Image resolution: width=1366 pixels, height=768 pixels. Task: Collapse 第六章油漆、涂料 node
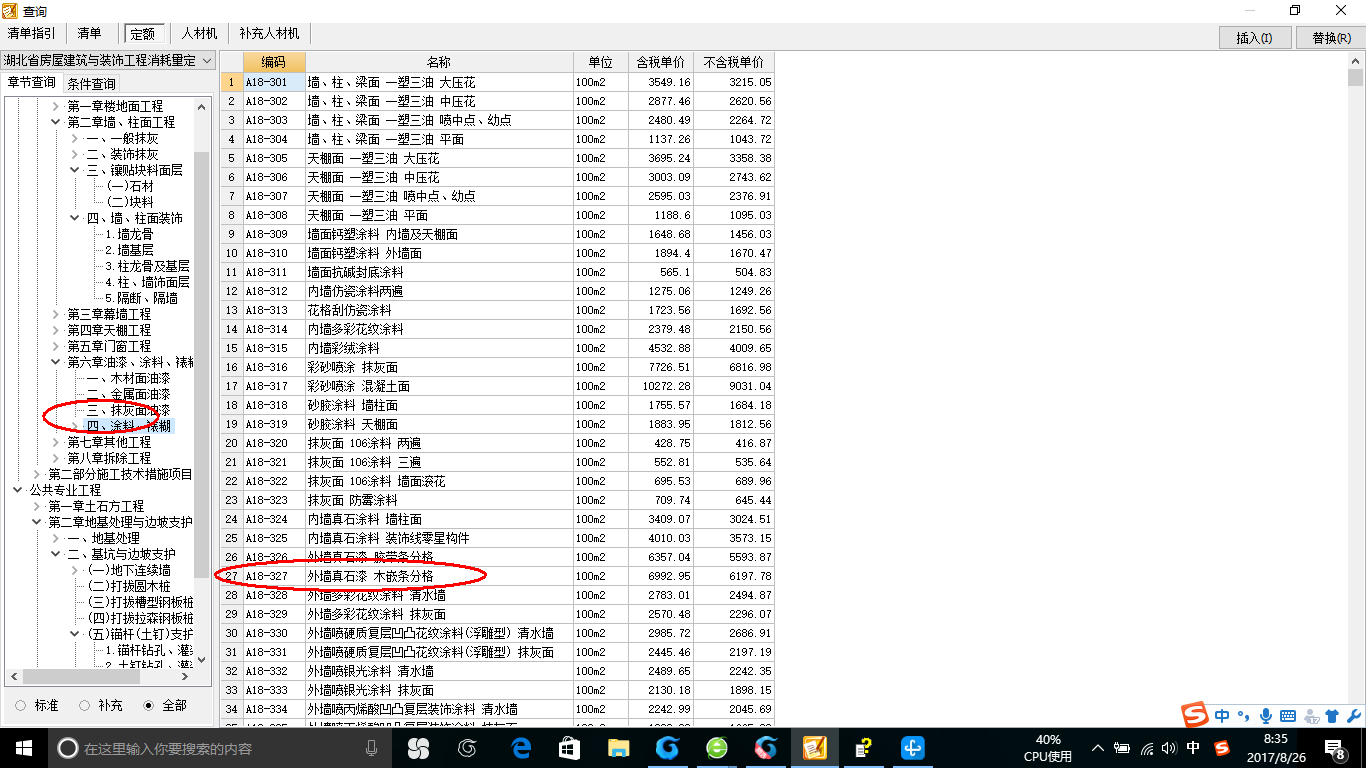click(56, 362)
